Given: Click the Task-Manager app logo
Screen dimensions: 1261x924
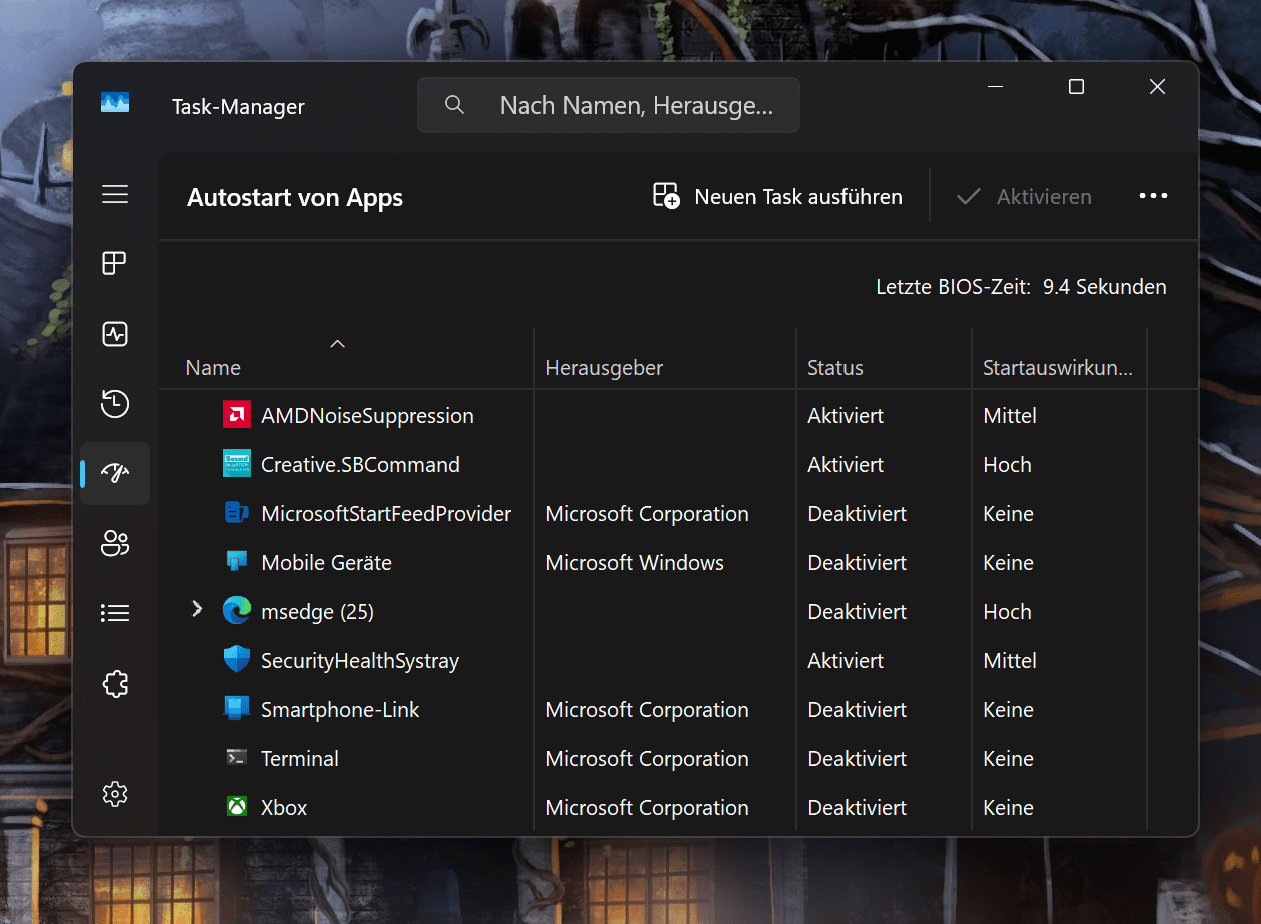Looking at the screenshot, I should (115, 102).
